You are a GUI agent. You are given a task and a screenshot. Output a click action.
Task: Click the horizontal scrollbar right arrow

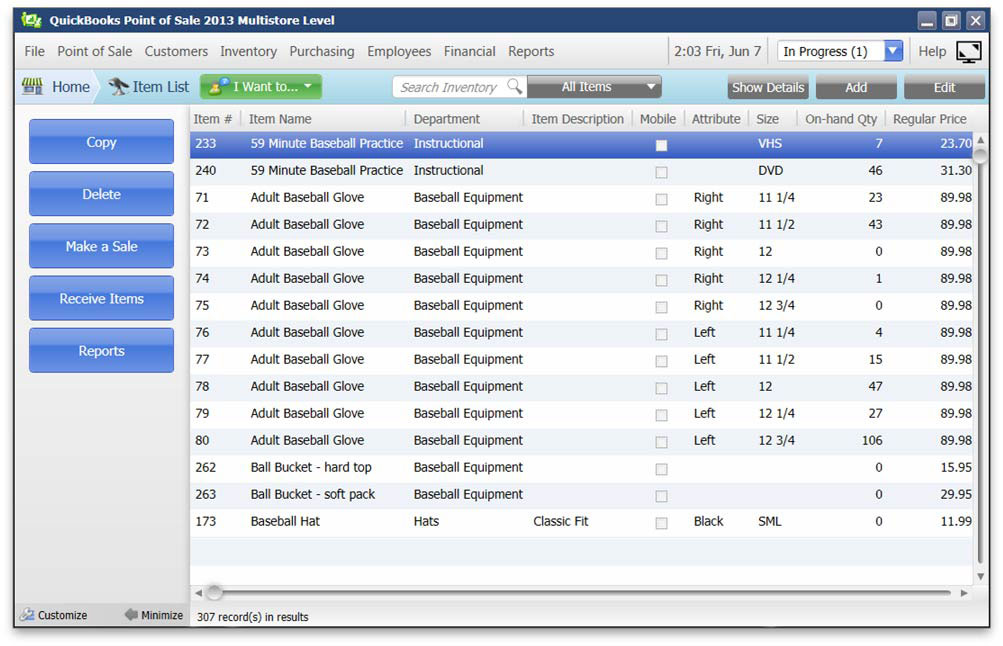[964, 593]
